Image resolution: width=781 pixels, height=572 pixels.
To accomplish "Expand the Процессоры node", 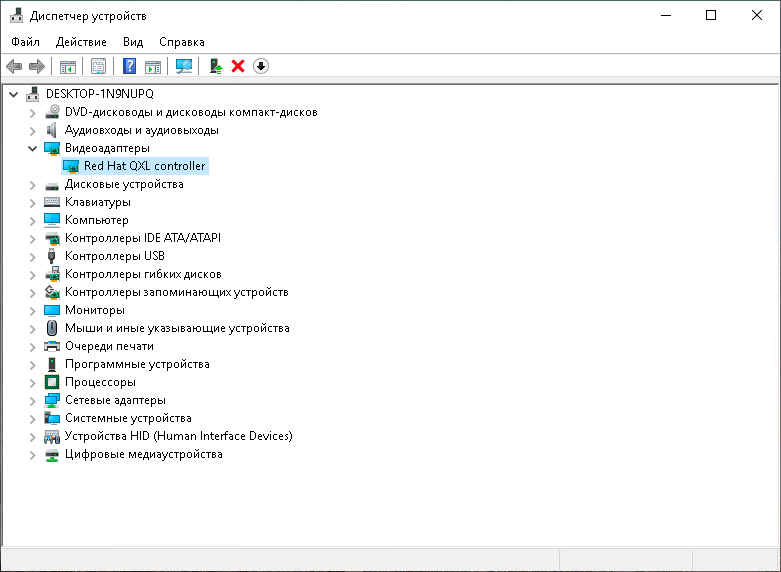I will coord(32,382).
